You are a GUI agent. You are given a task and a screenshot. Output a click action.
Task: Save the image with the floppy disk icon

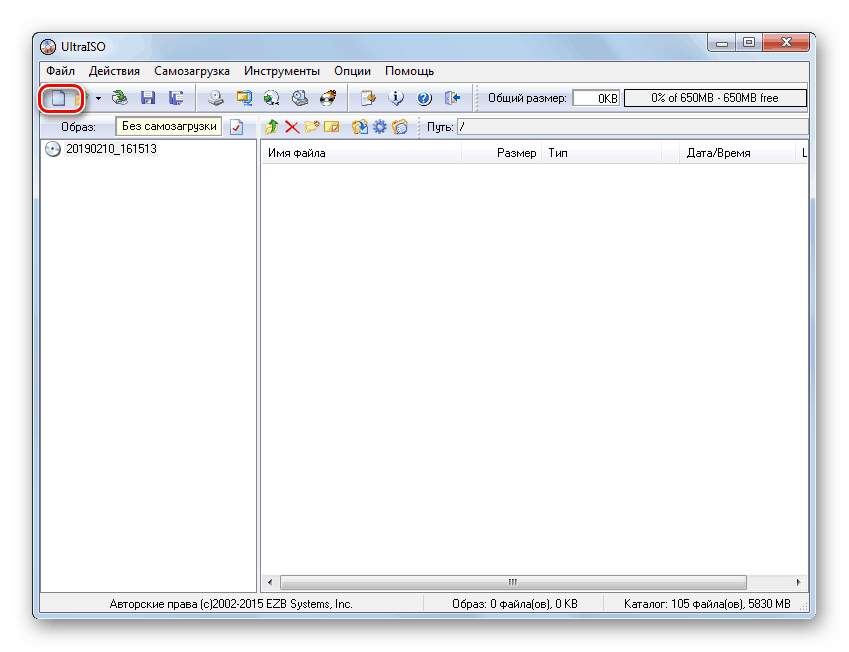(148, 98)
